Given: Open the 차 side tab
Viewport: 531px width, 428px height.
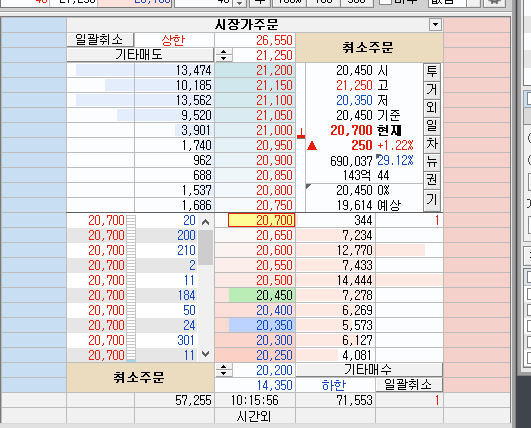Looking at the screenshot, I should point(432,144).
